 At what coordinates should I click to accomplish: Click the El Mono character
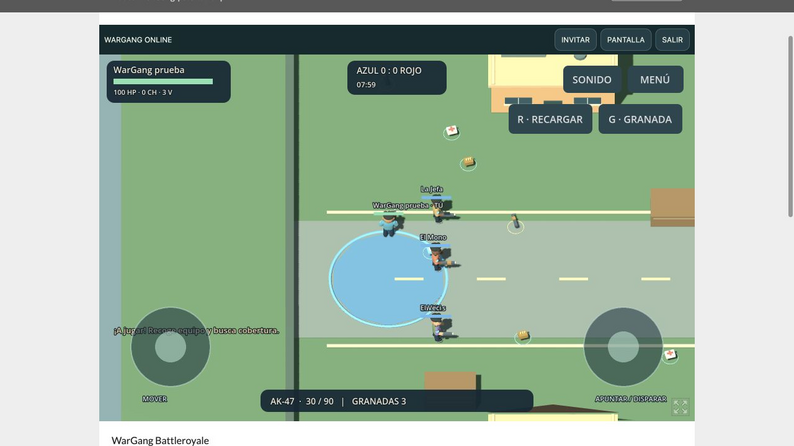click(438, 258)
